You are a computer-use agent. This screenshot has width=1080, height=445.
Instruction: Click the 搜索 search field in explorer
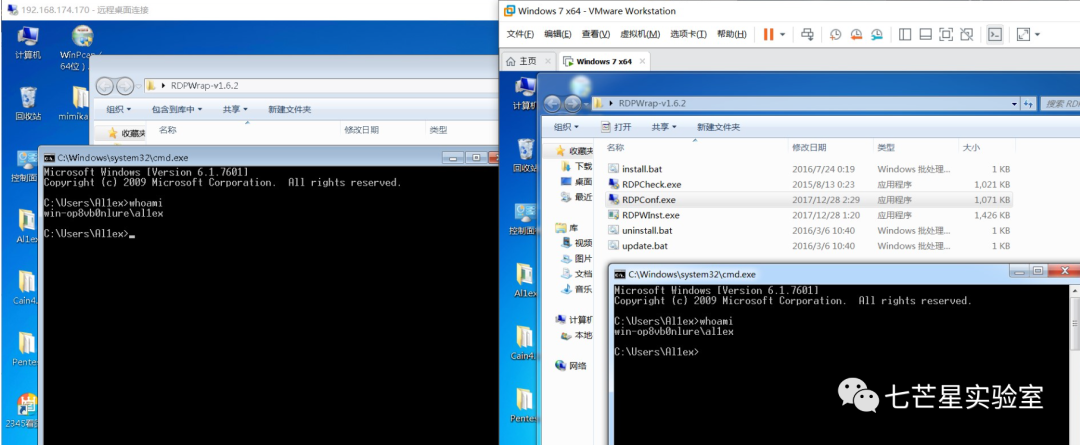[x=1058, y=103]
